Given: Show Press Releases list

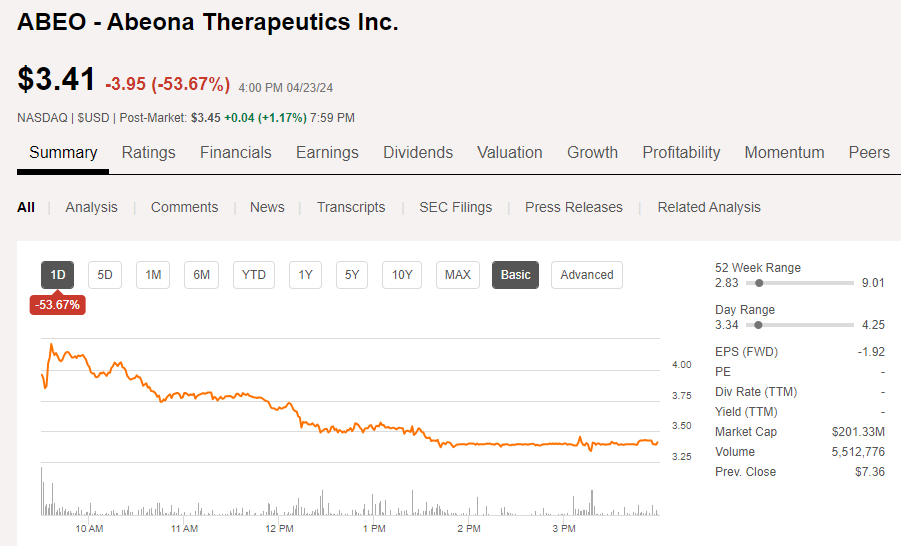Looking at the screenshot, I should click(573, 207).
